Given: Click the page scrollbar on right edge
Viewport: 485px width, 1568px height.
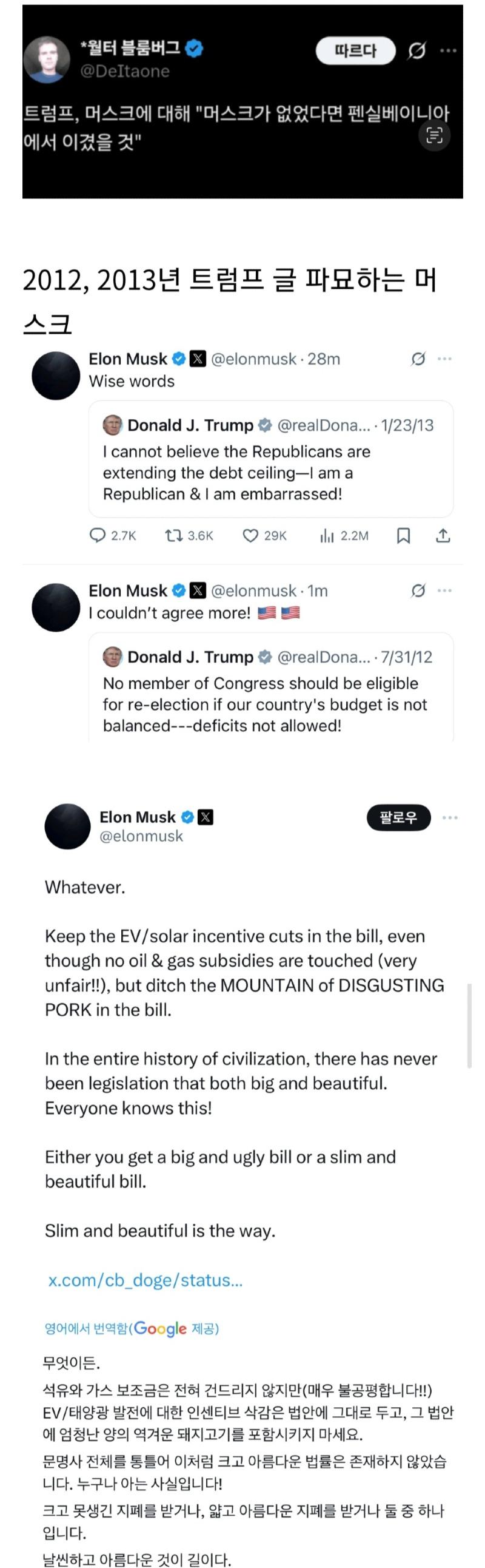Looking at the screenshot, I should point(469,1026).
